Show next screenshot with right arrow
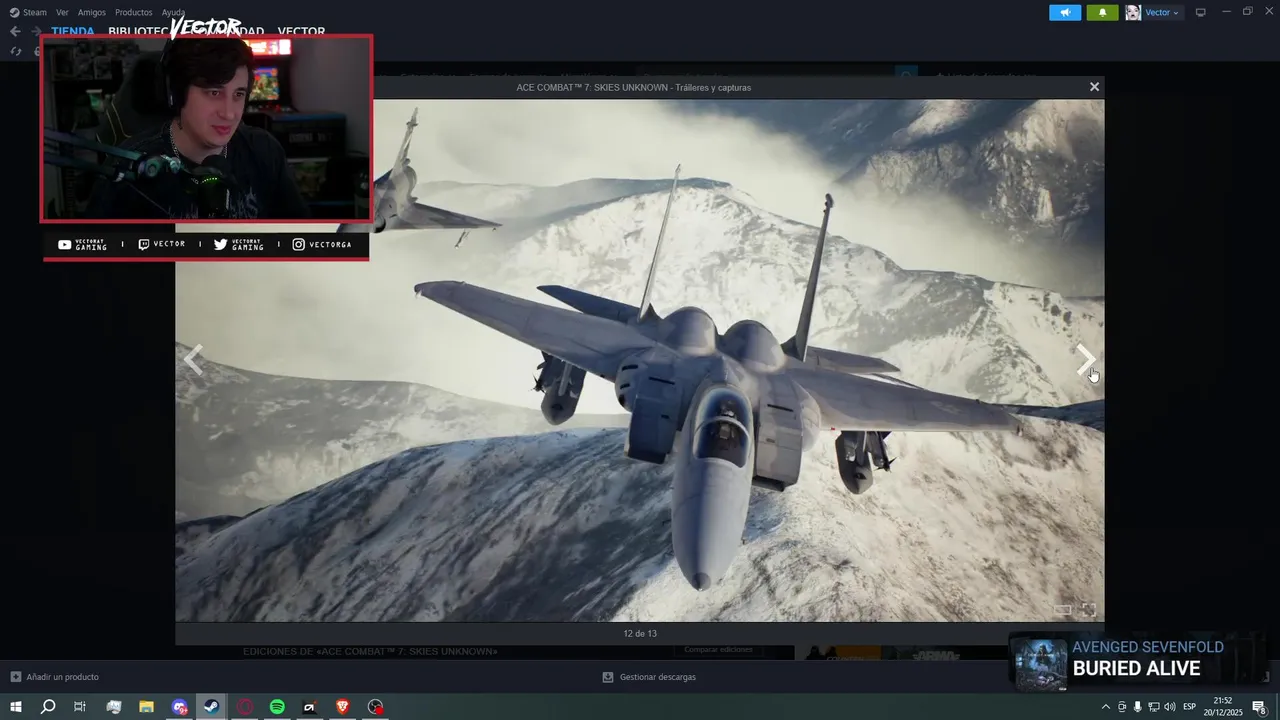The width and height of the screenshot is (1280, 720). coord(1086,360)
